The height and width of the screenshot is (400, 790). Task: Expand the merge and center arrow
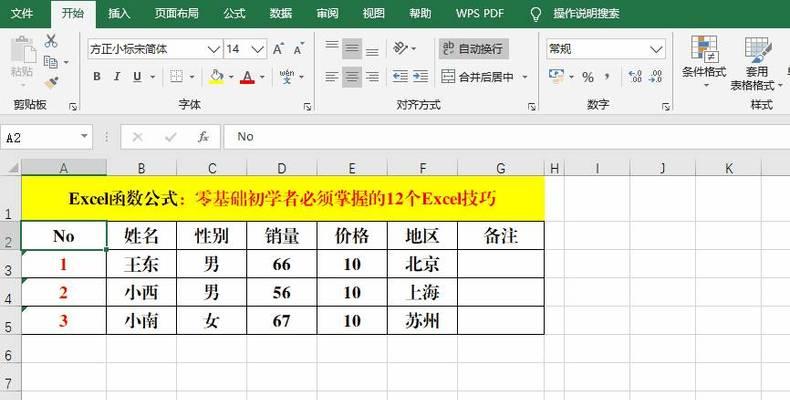[x=525, y=77]
